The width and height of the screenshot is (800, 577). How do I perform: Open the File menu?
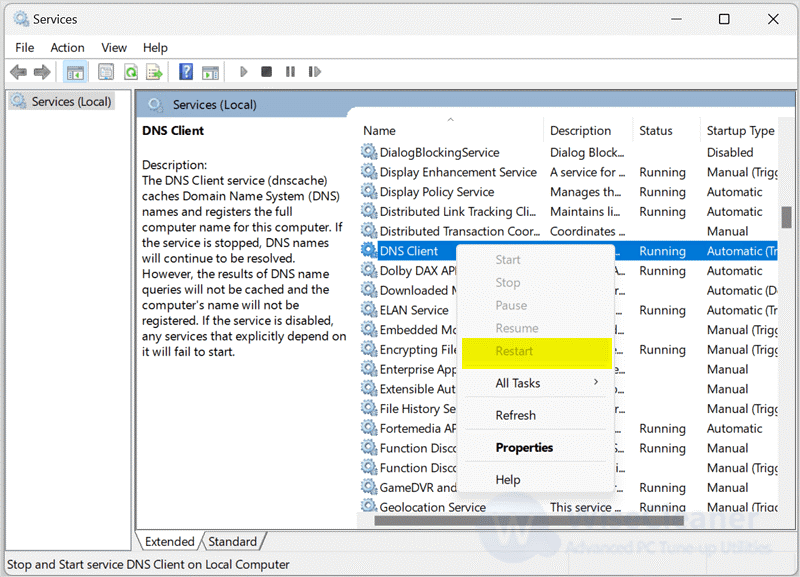[24, 47]
